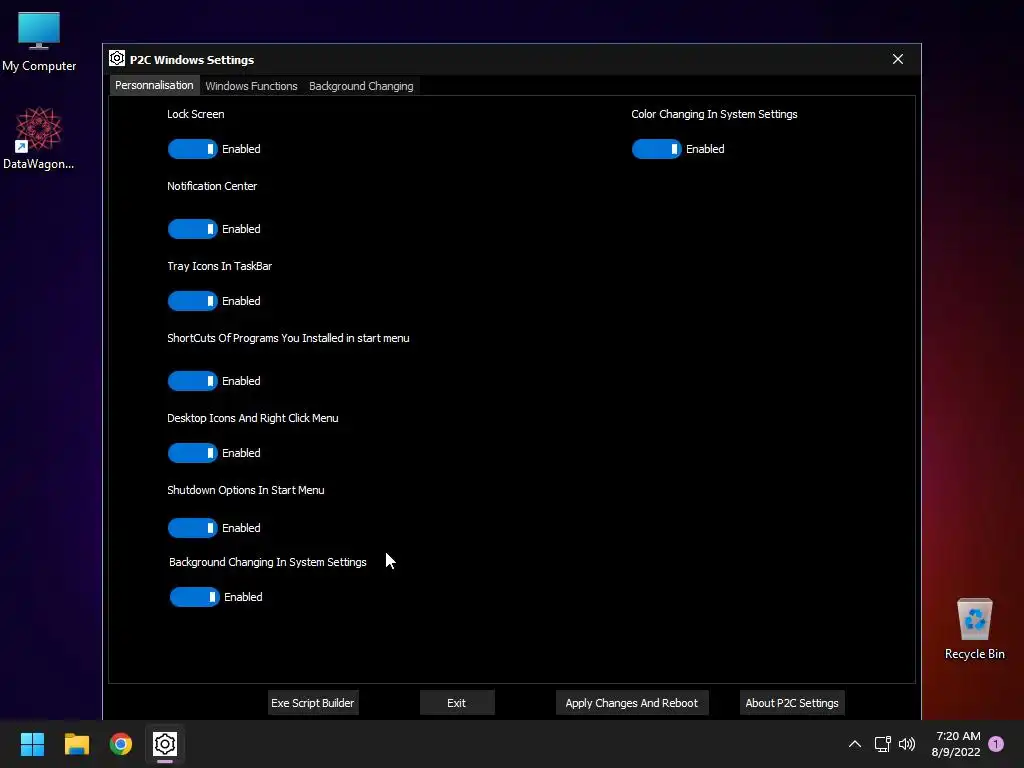Select the DataWagon desktop shortcut

pos(39,138)
